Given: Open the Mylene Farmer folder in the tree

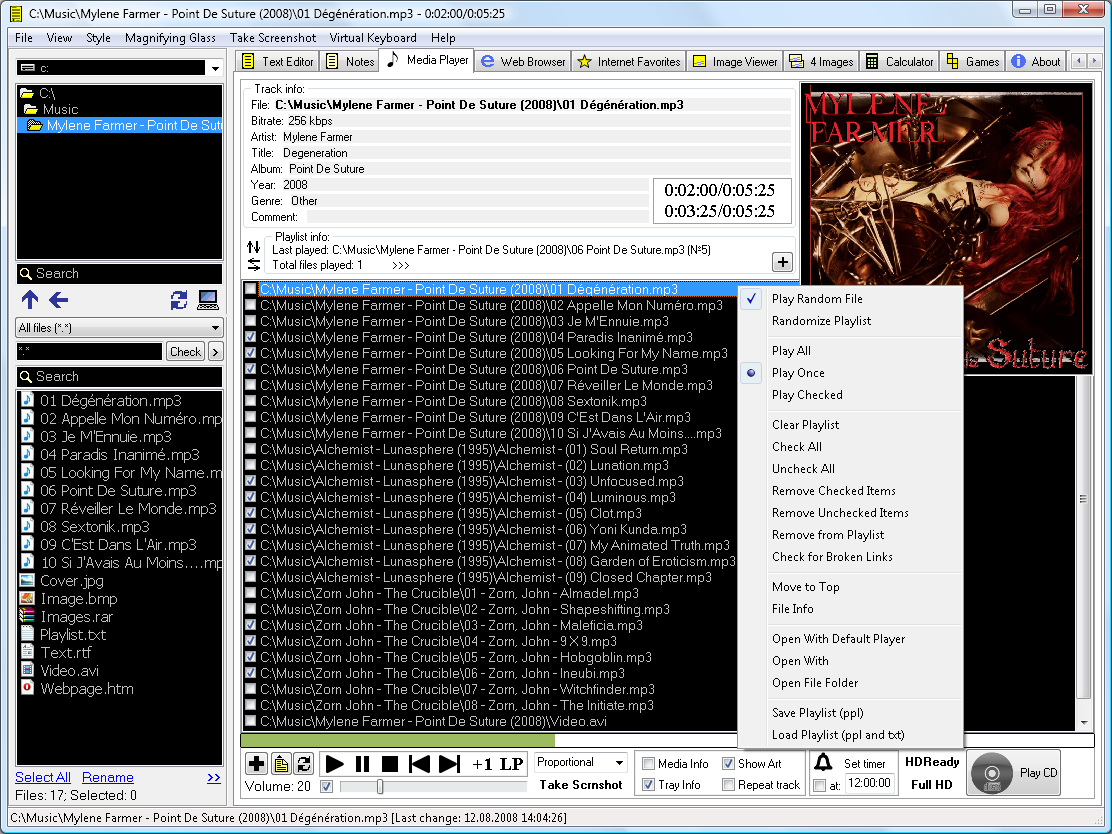Looking at the screenshot, I should [125, 126].
